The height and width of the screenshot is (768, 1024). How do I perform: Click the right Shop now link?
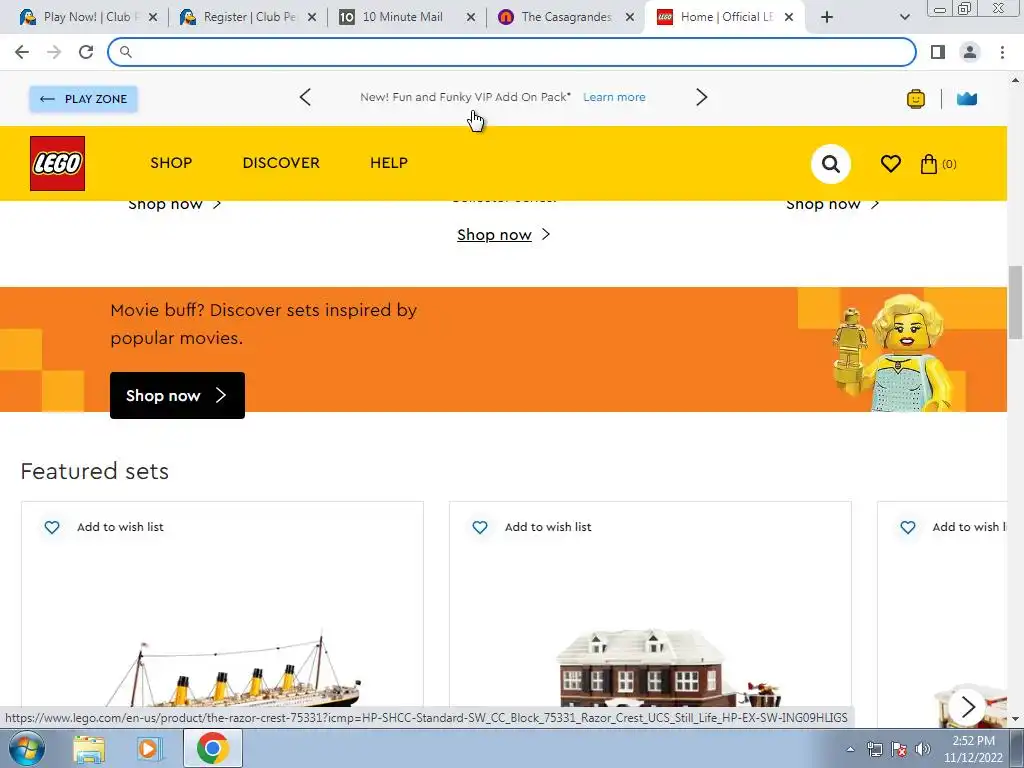pos(832,204)
